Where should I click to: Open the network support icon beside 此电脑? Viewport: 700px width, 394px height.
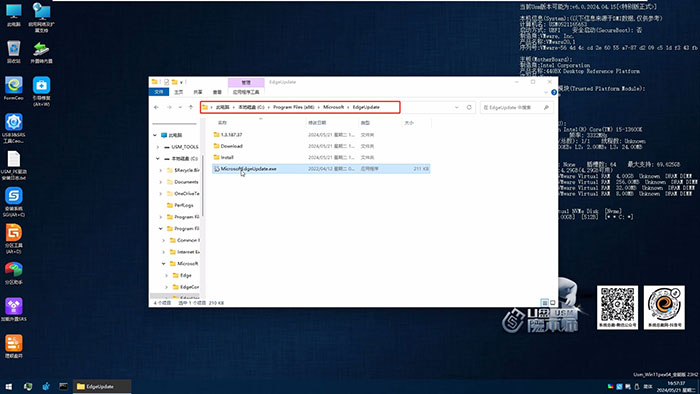coord(41,17)
